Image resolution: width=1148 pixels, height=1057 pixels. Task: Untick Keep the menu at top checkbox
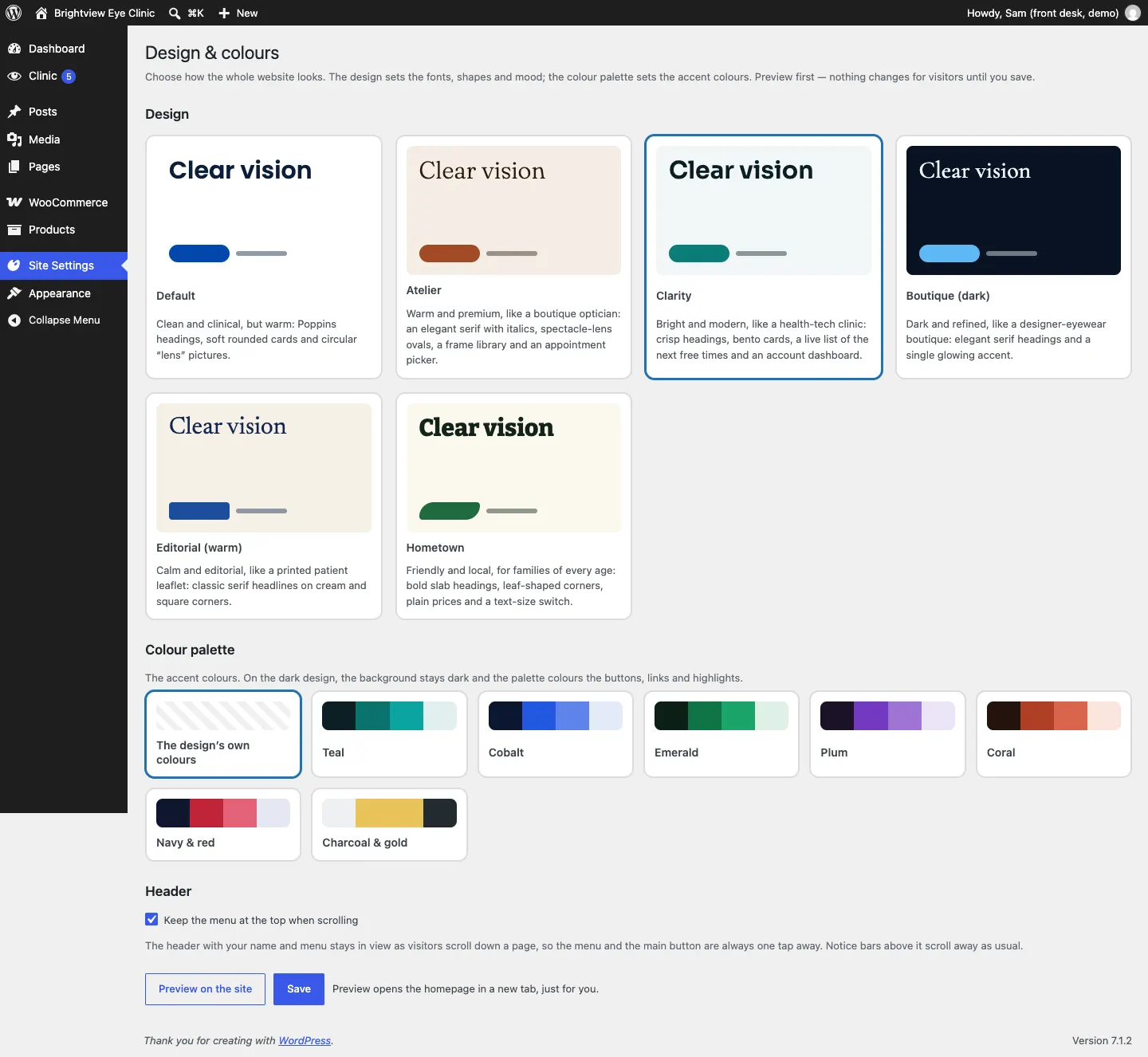click(151, 919)
